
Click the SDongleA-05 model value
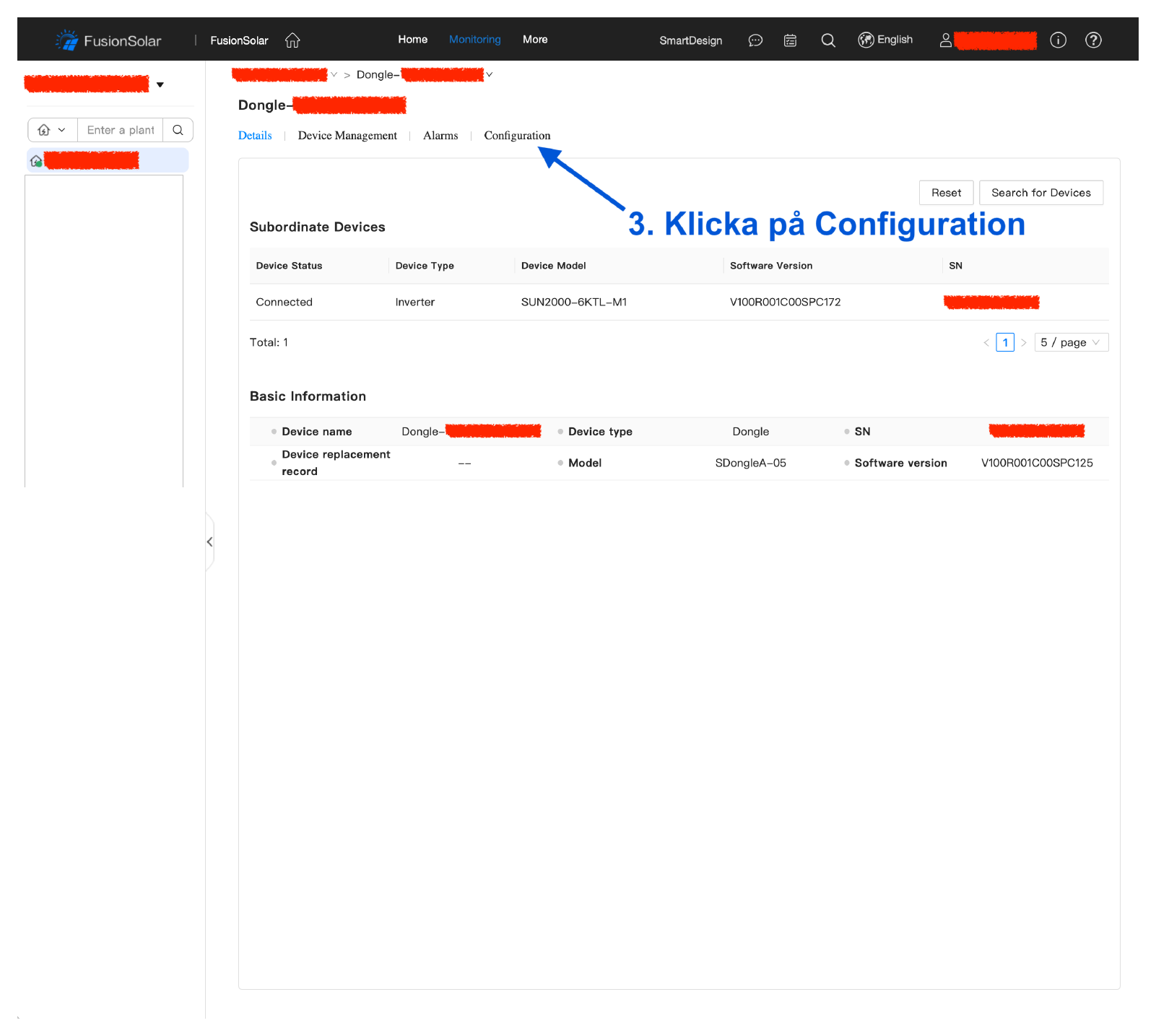[x=750, y=463]
